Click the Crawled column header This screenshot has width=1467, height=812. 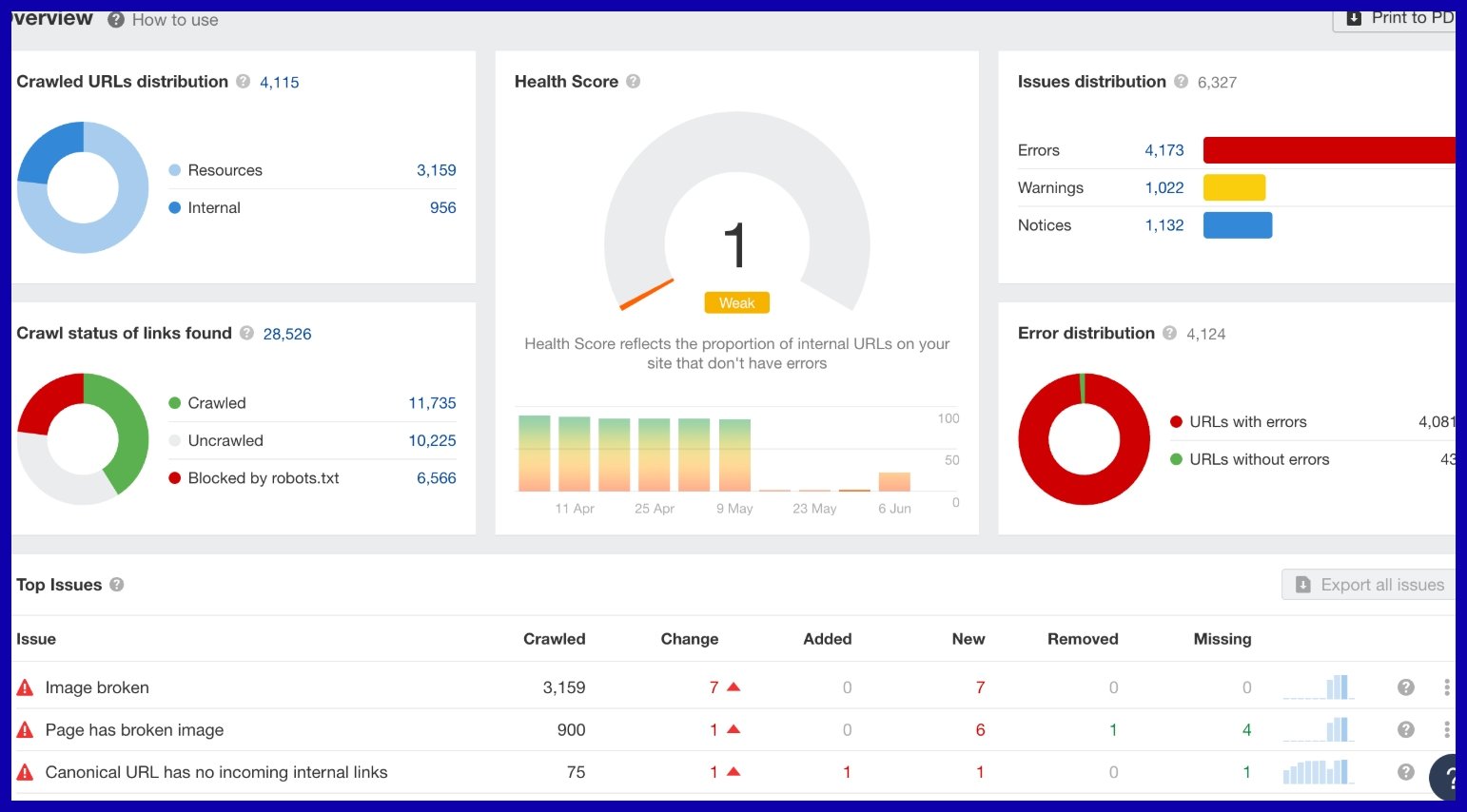coord(554,639)
